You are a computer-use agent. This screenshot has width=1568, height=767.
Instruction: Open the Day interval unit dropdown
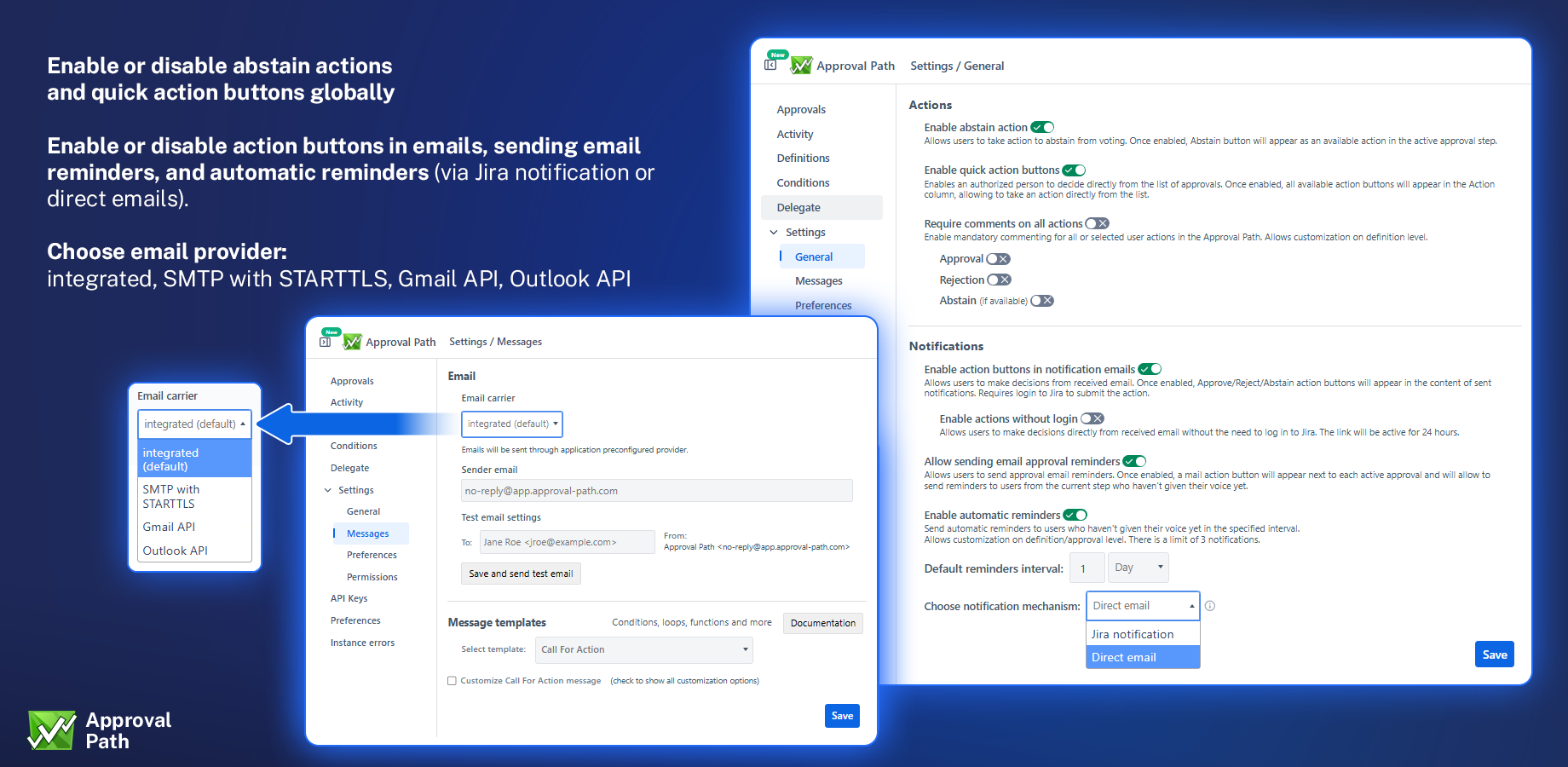(x=1139, y=568)
